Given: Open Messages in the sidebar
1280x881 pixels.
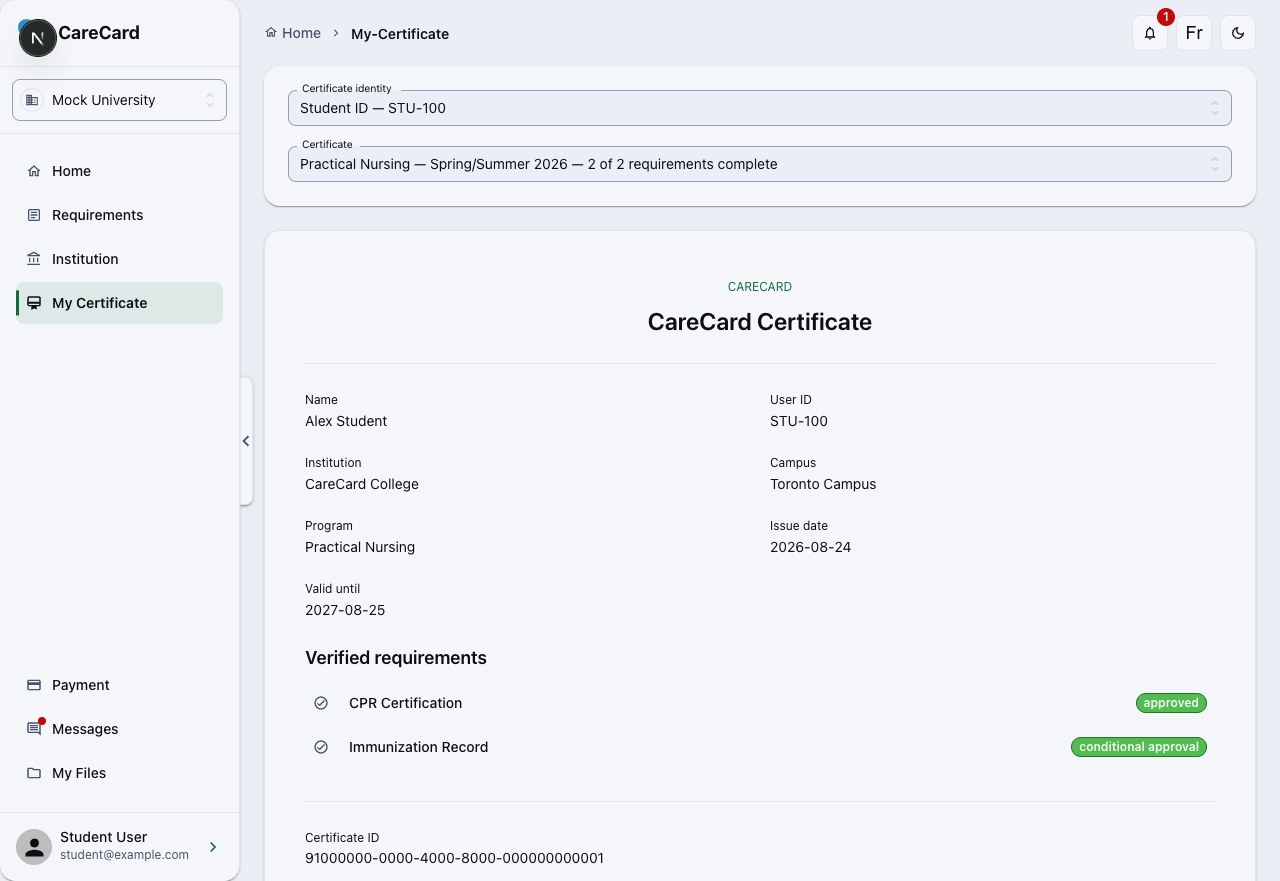Looking at the screenshot, I should [119, 729].
